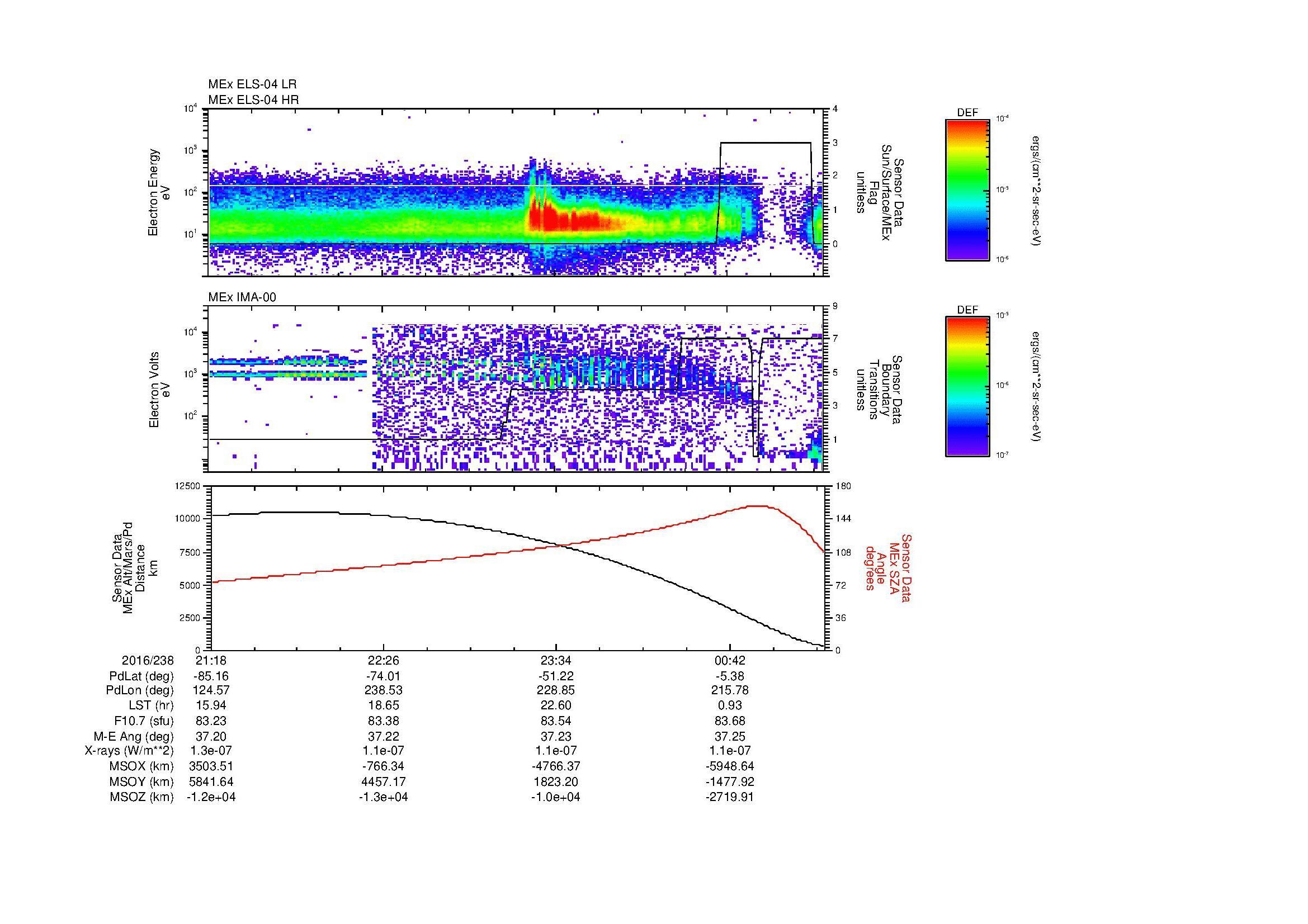Click the PdLon value '124.57'

[211, 690]
